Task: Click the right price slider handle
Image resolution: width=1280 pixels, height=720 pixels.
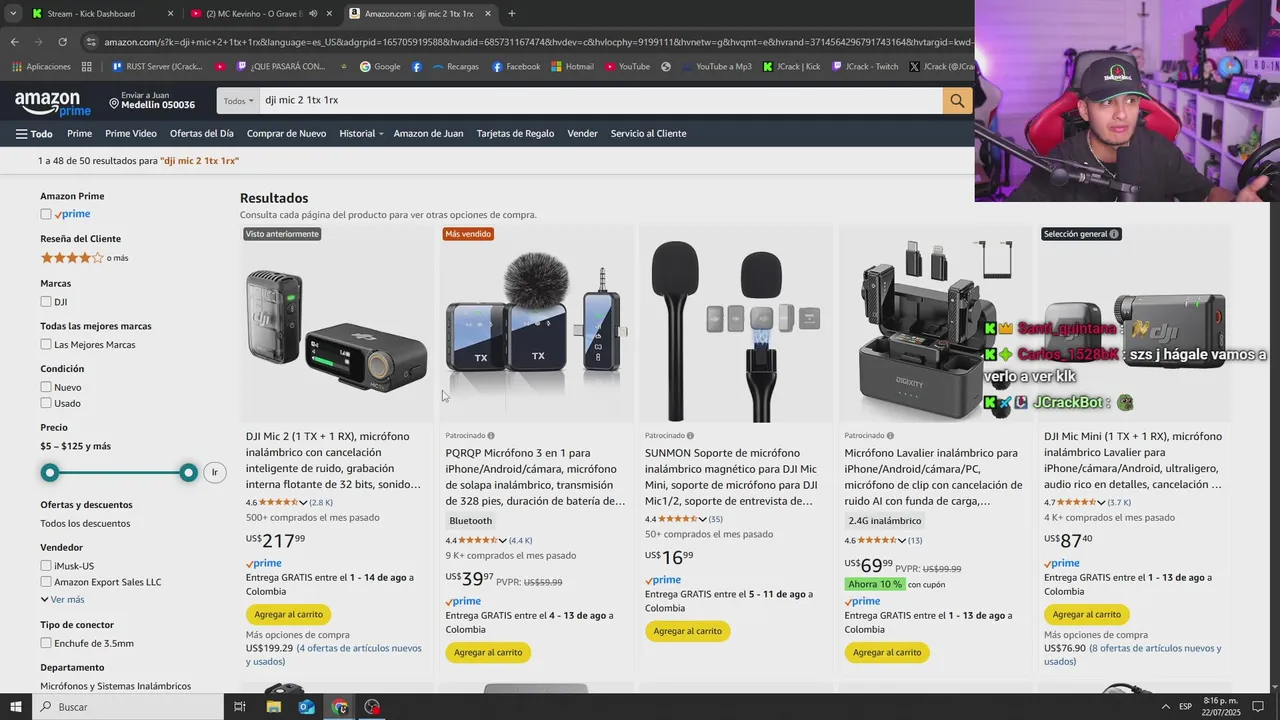Action: [188, 472]
